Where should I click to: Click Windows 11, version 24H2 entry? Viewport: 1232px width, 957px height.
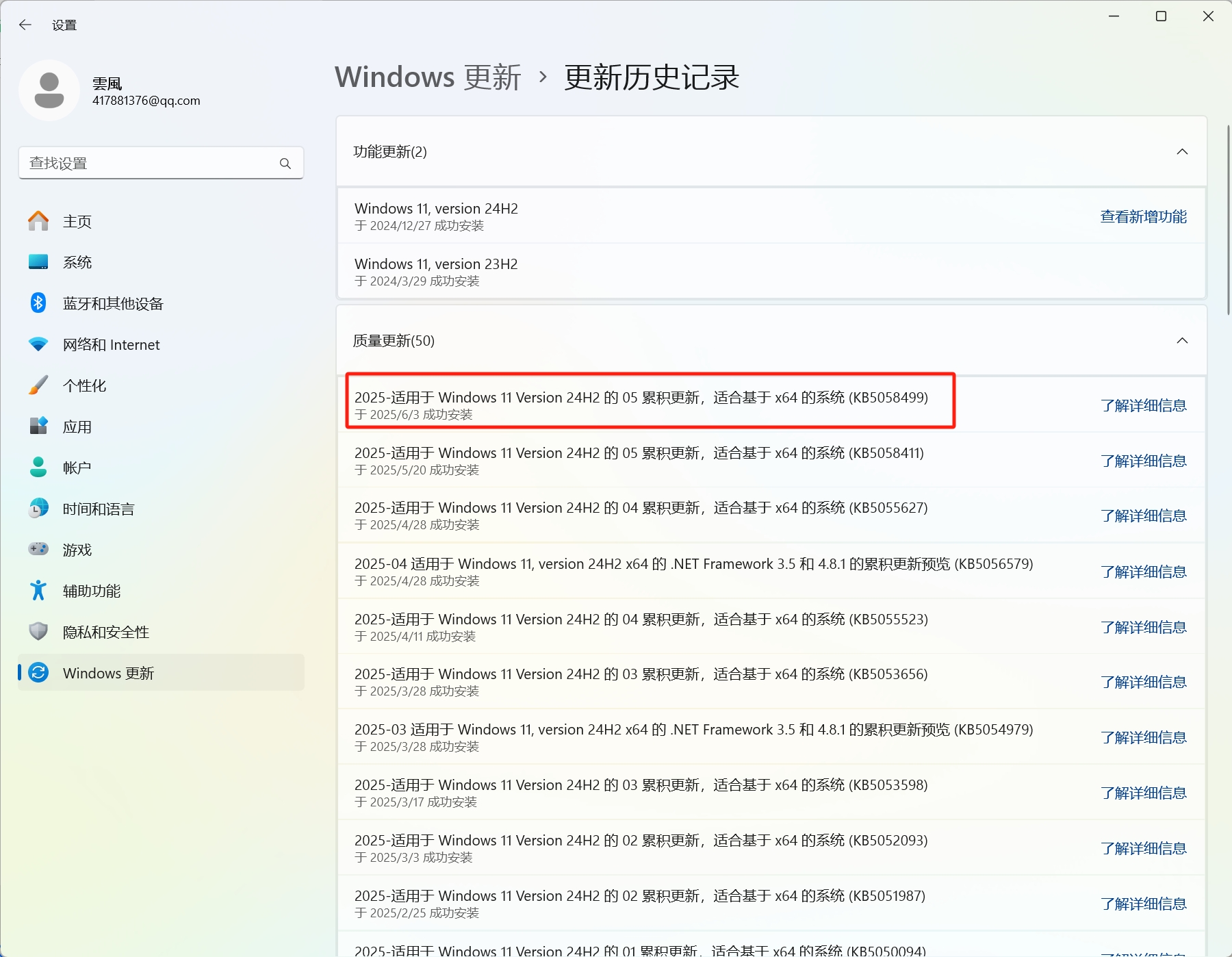[x=771, y=216]
